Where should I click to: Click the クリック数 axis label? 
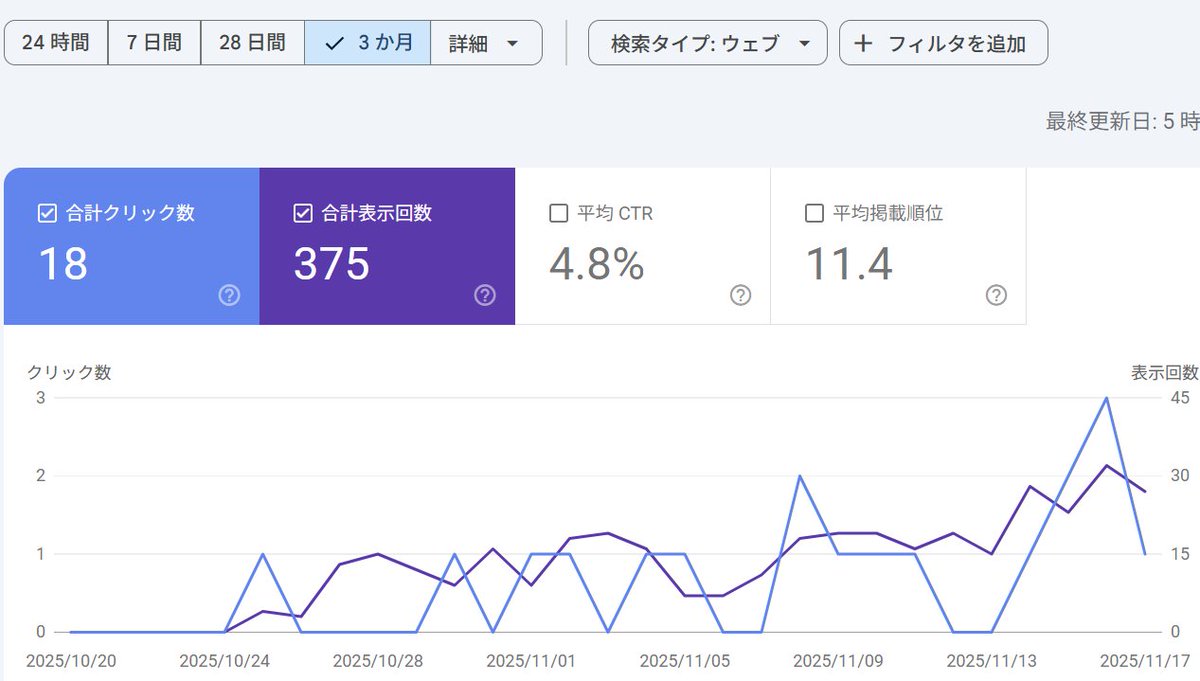click(68, 373)
